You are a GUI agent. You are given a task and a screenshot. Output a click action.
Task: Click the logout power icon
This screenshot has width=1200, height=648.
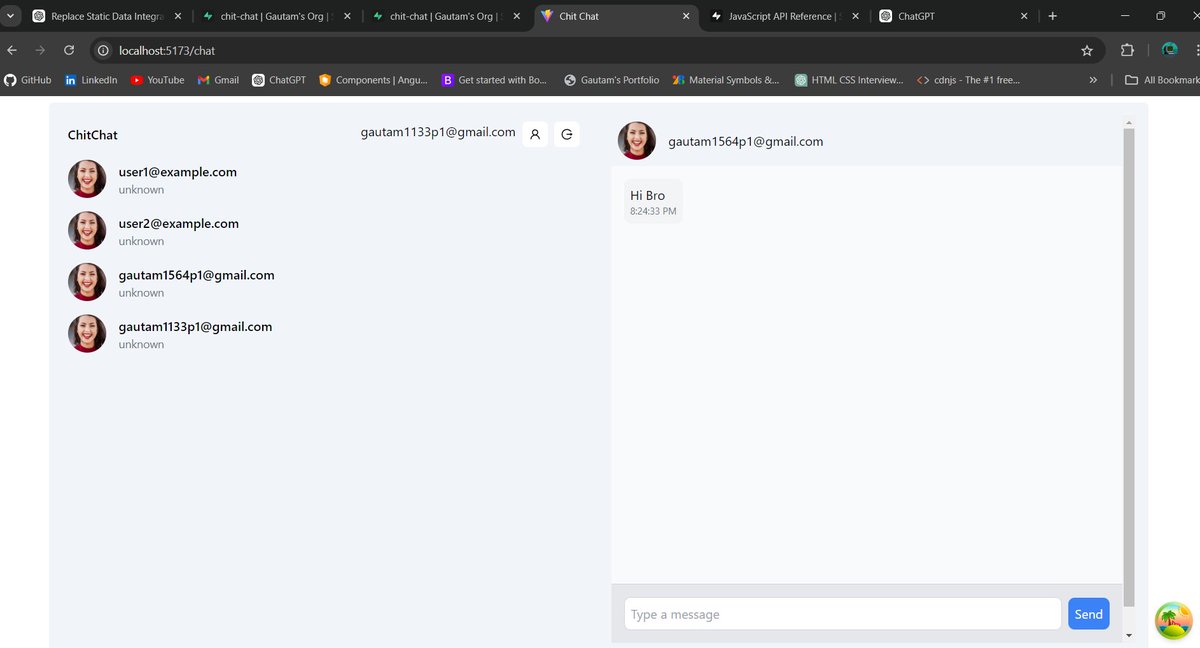click(567, 133)
